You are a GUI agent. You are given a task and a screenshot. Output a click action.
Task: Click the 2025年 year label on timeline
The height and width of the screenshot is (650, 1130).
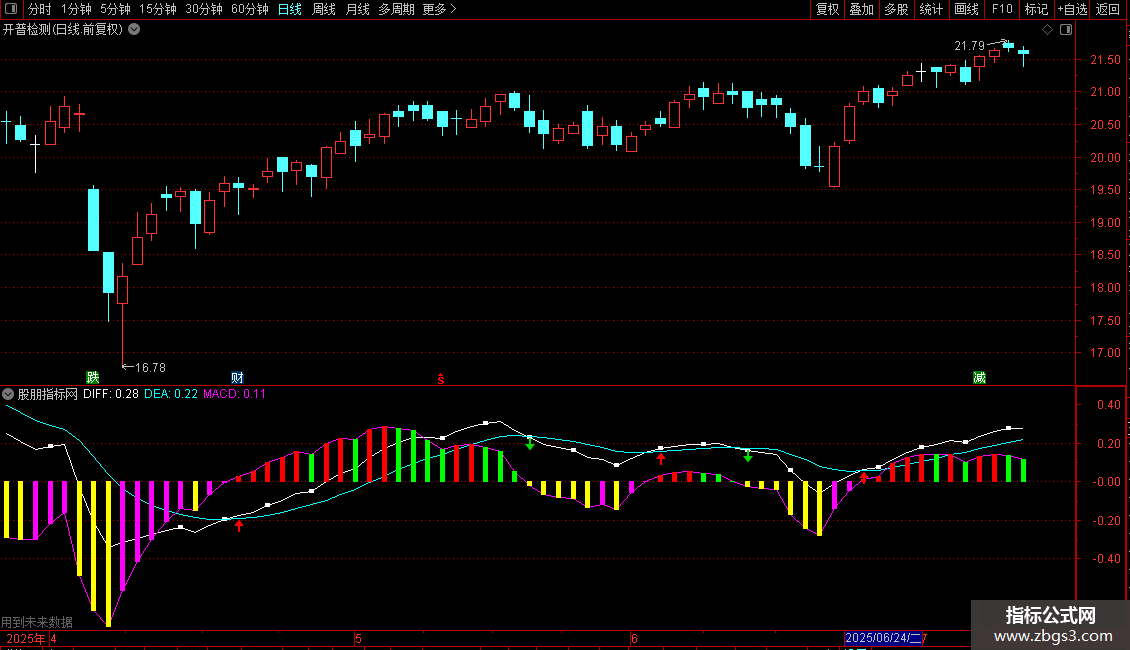(26, 638)
